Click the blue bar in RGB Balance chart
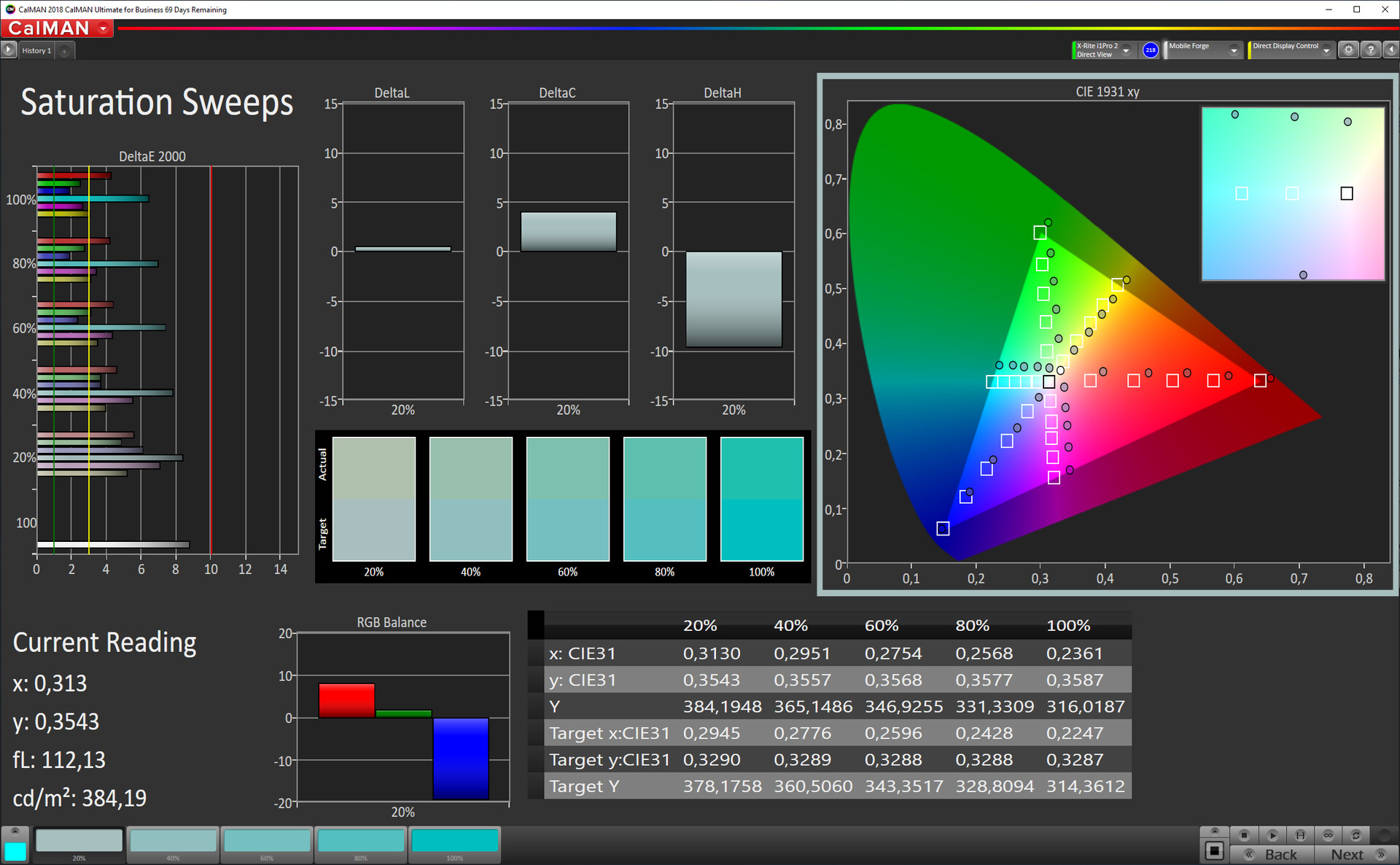1400x865 pixels. 461,759
